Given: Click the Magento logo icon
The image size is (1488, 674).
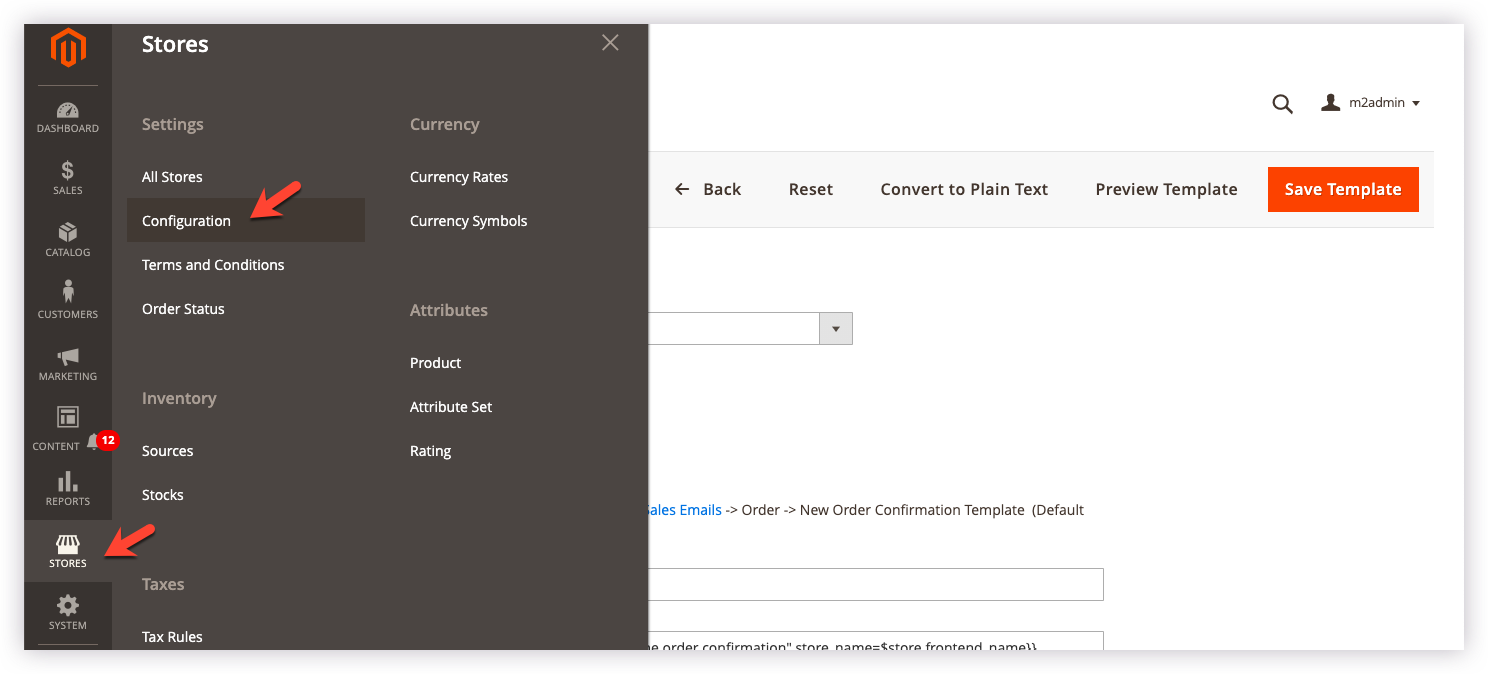Looking at the screenshot, I should coord(68,48).
